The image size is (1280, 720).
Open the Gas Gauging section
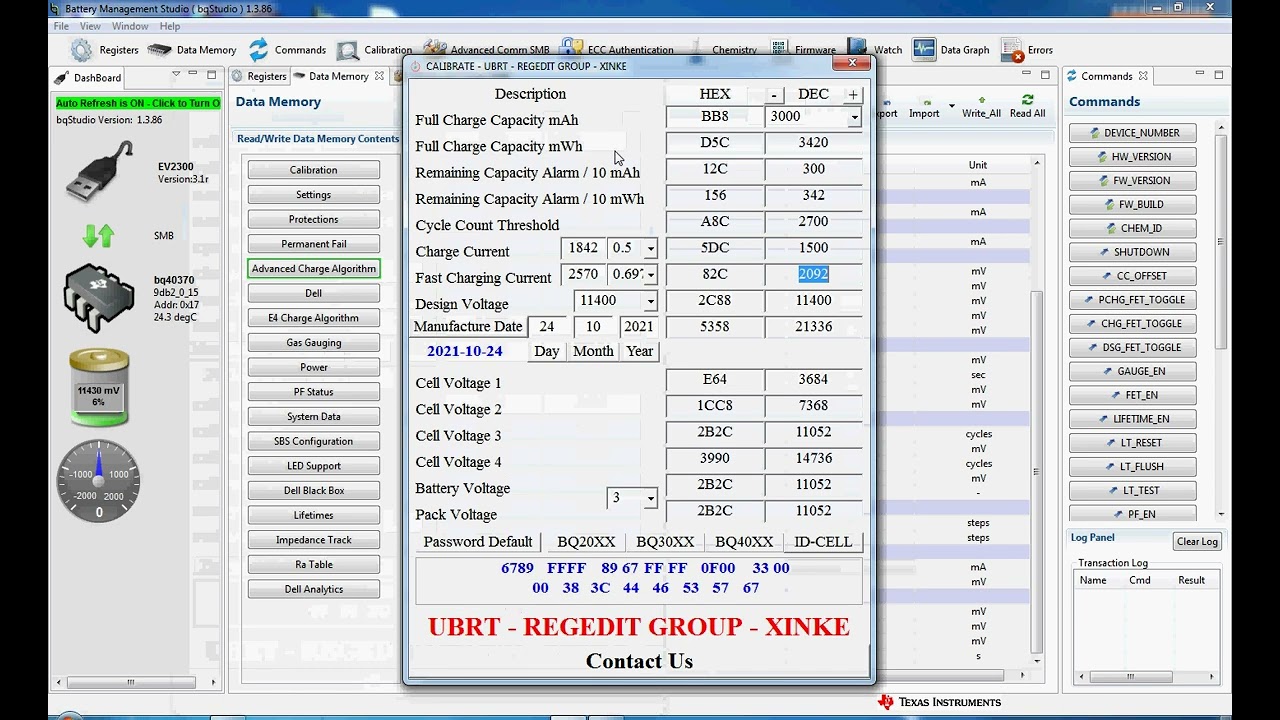point(314,343)
